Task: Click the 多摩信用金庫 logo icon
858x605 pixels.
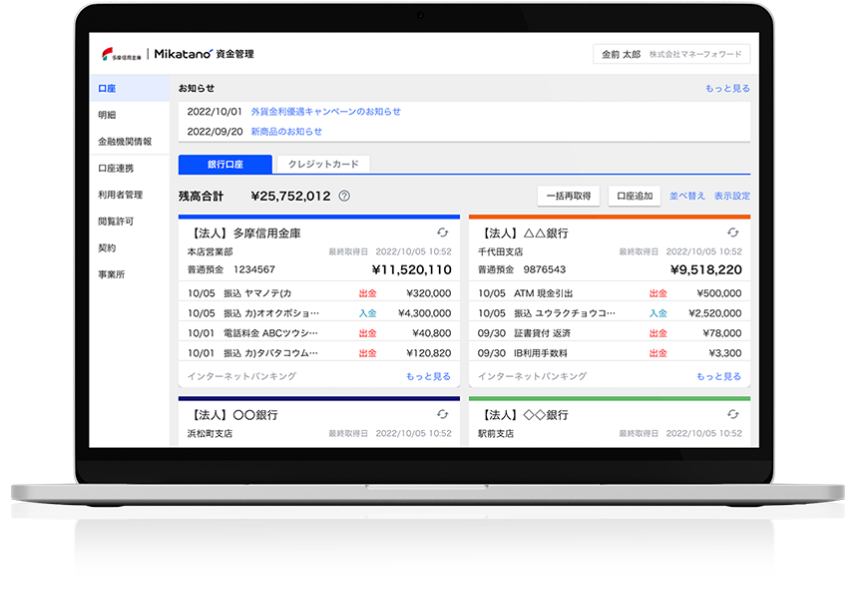Action: (121, 54)
